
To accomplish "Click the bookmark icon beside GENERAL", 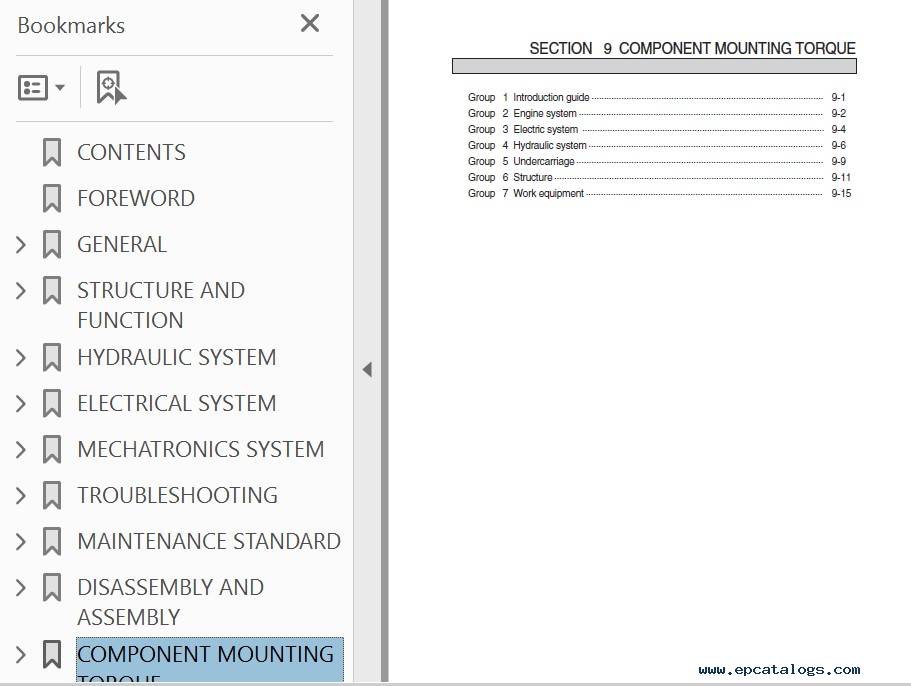I will point(52,244).
